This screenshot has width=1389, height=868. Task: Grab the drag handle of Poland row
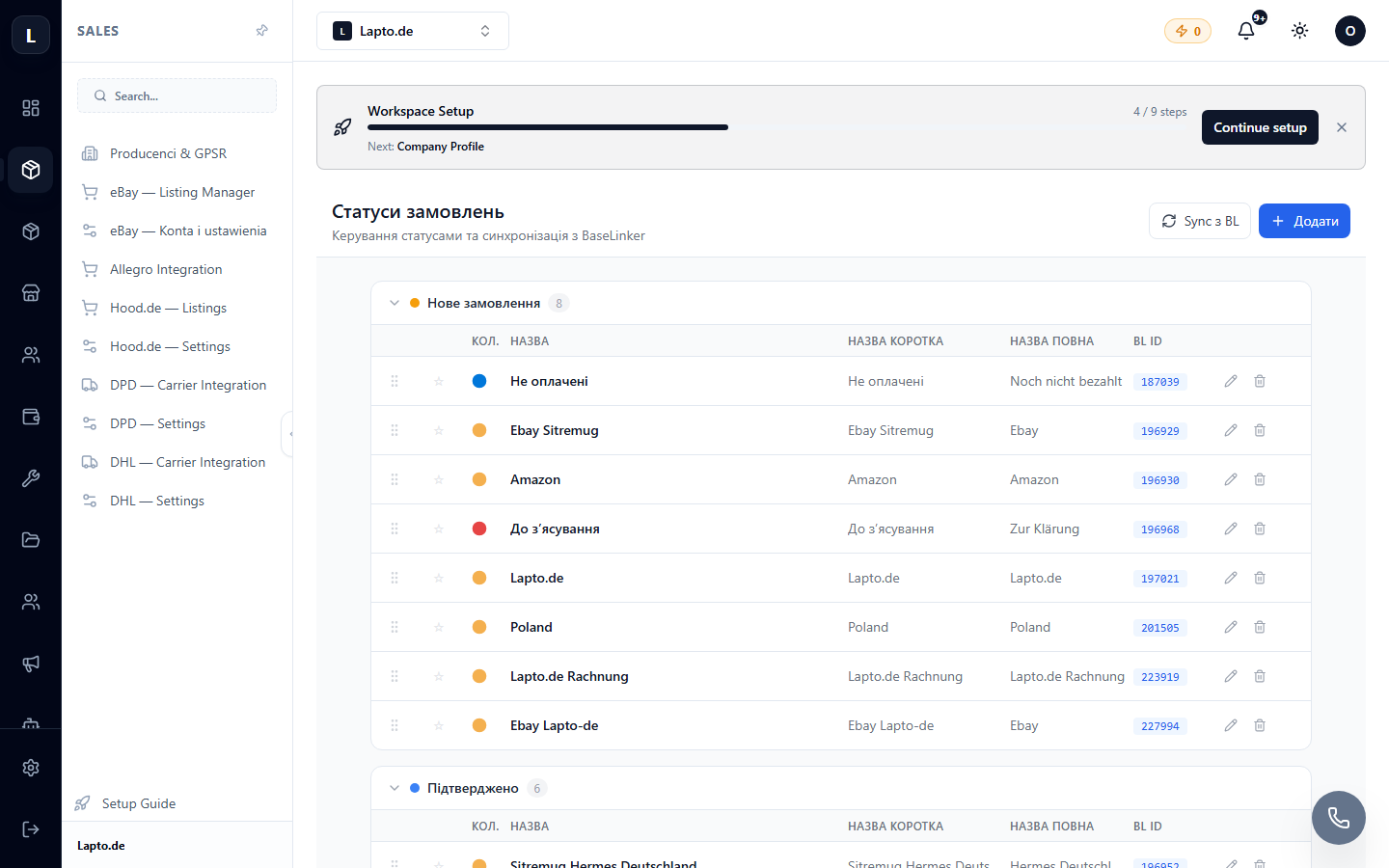tap(395, 627)
